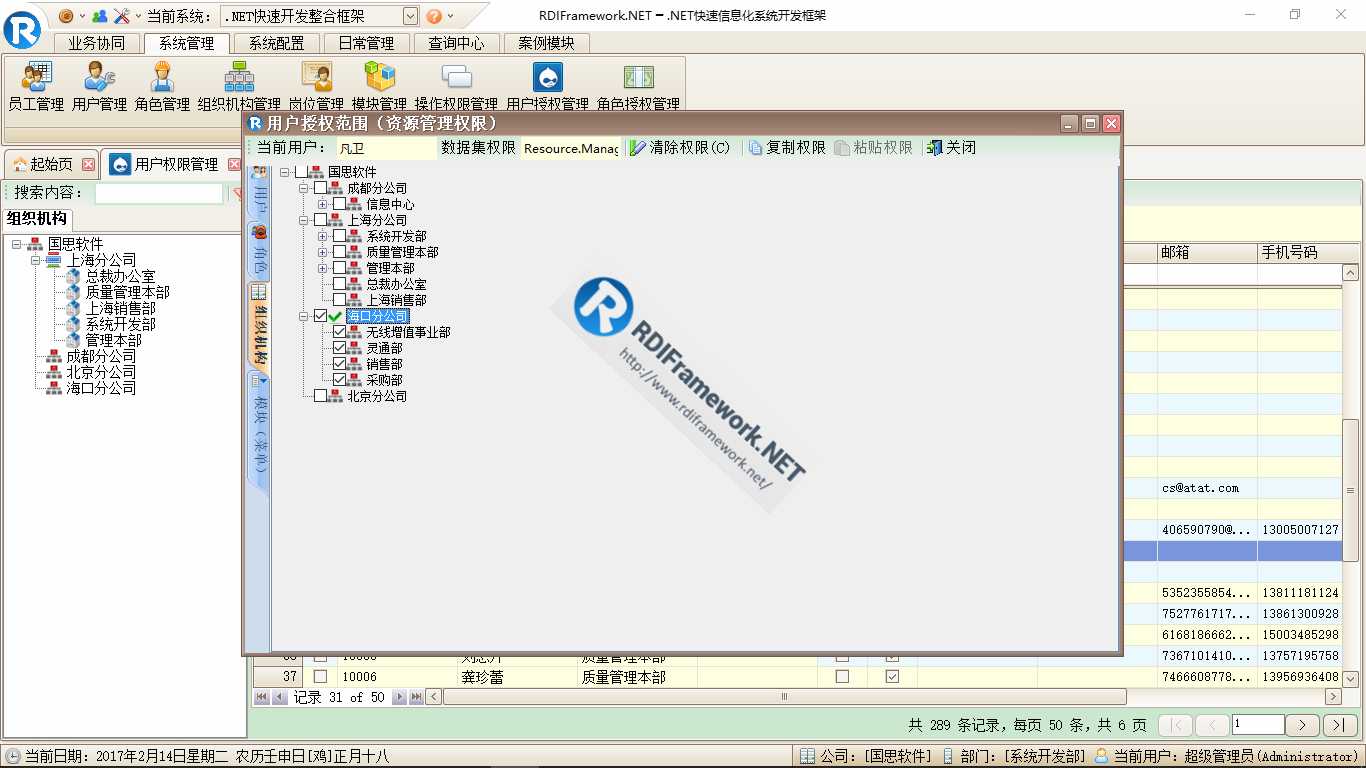Expand the 质量管理本部 node in dialog tree
Image resolution: width=1366 pixels, height=768 pixels.
(x=323, y=252)
